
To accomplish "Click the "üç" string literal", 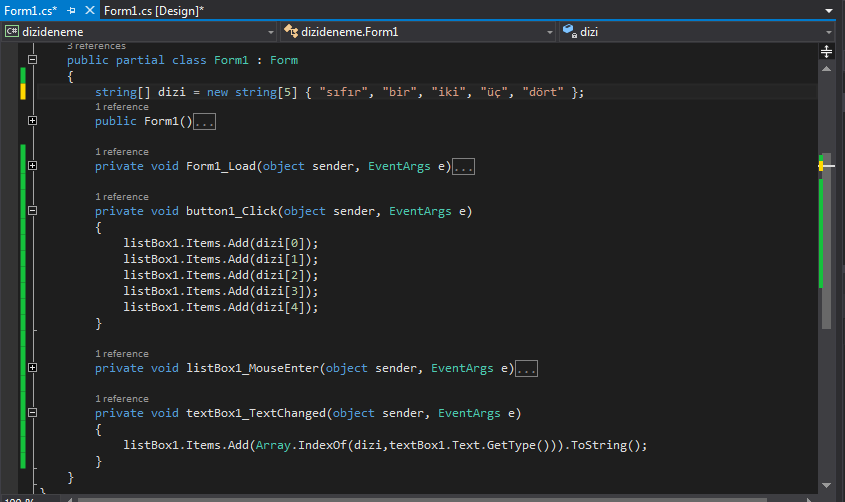I will point(494,92).
